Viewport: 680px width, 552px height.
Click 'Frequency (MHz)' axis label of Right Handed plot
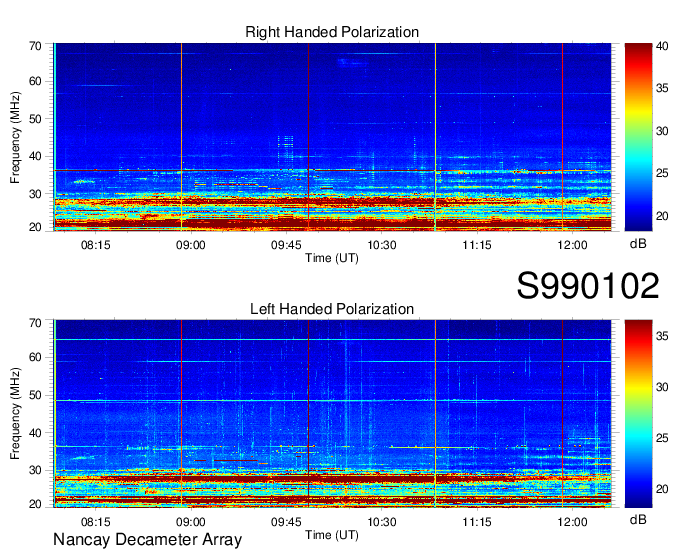(x=15, y=137)
